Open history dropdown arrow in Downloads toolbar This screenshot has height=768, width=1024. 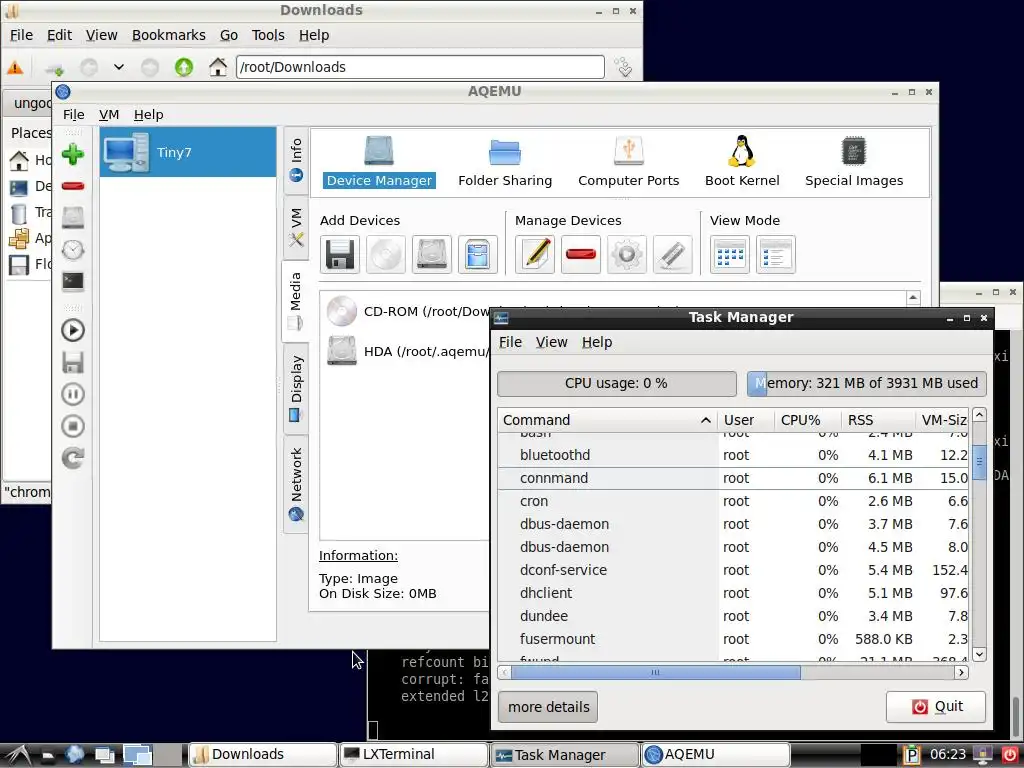pyautogui.click(x=118, y=67)
